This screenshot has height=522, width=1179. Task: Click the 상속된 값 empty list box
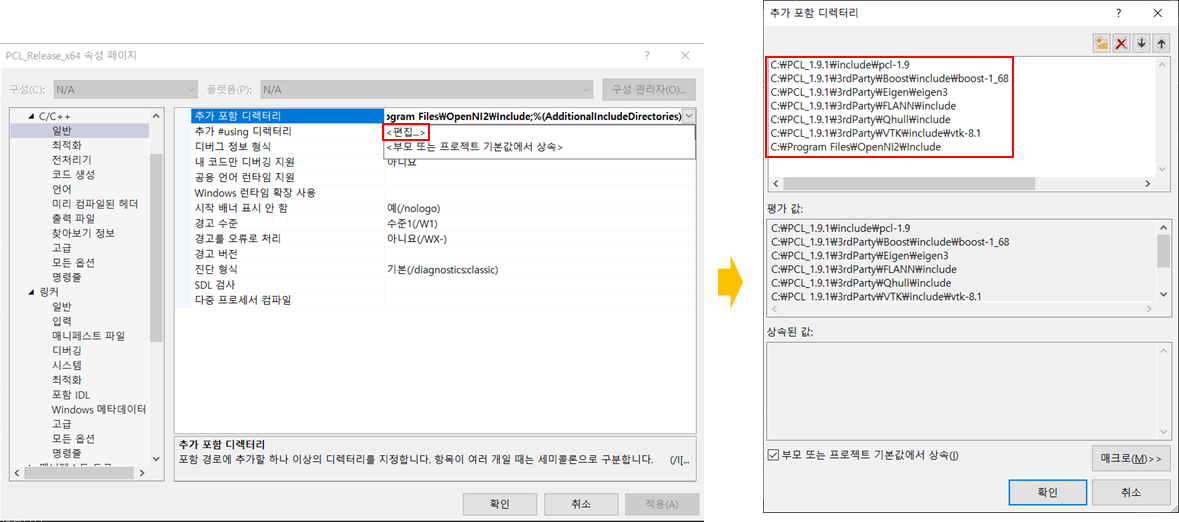[968, 390]
